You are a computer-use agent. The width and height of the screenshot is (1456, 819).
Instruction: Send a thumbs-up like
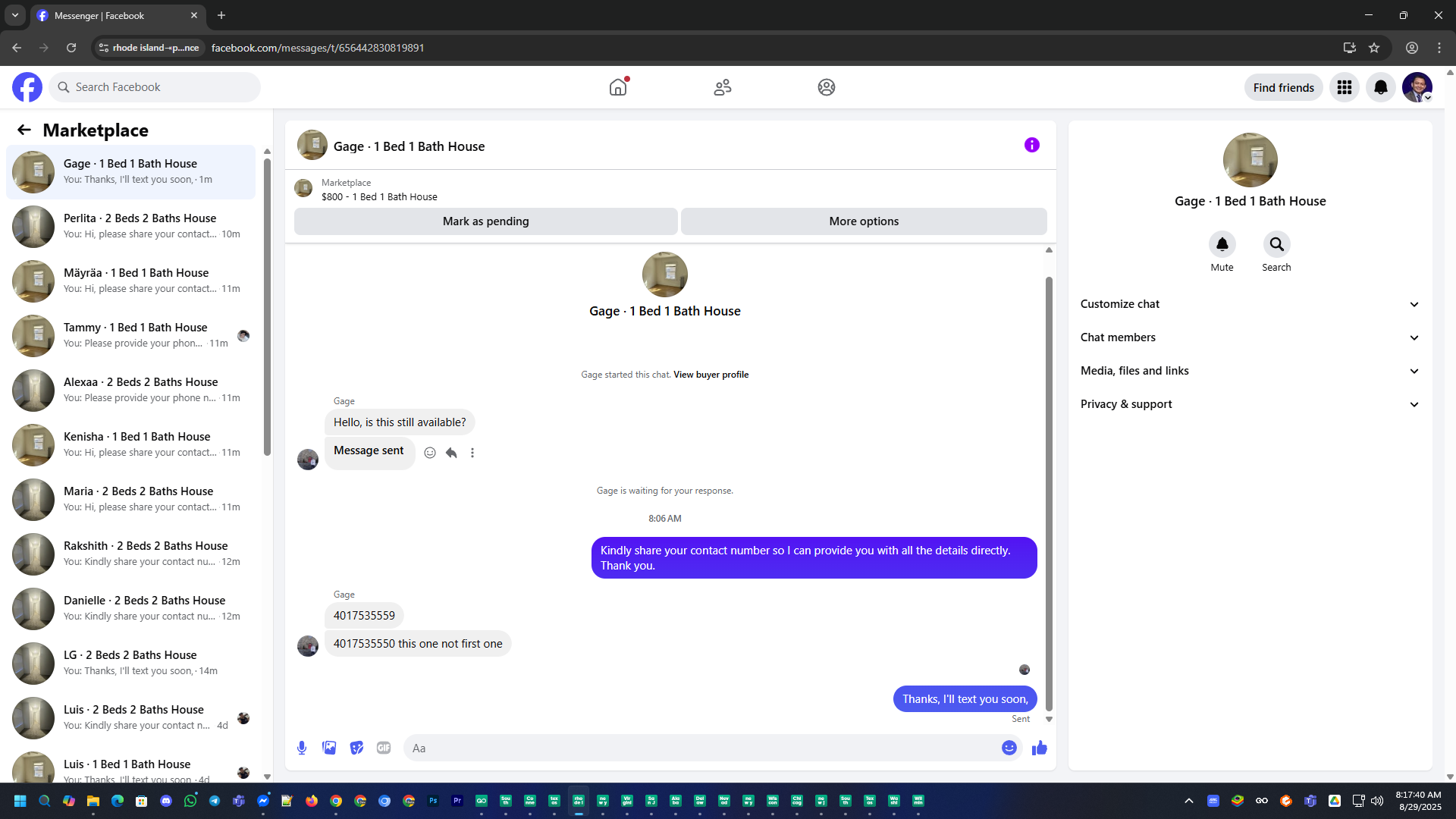coord(1039,748)
